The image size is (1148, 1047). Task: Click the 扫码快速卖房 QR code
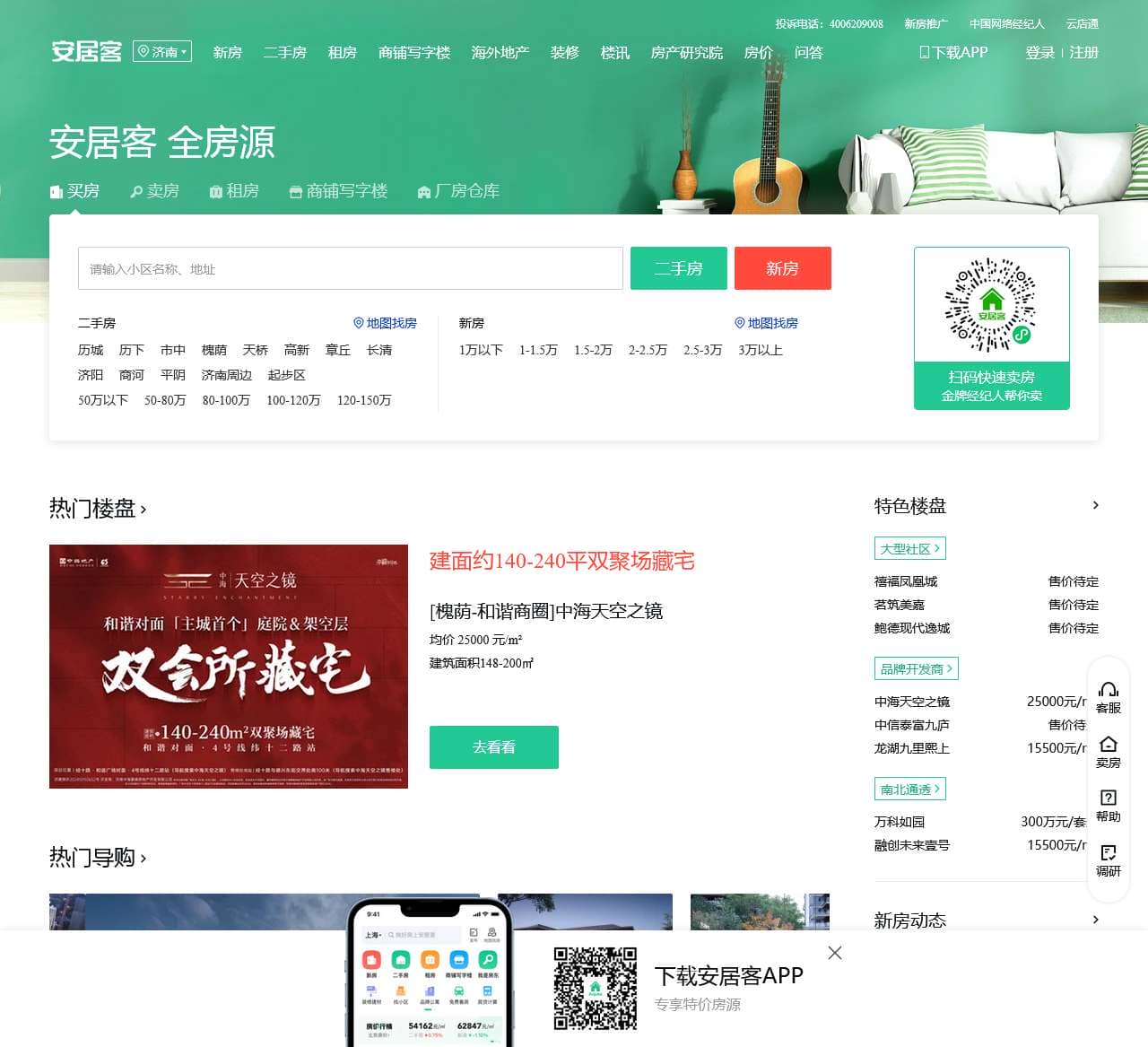click(992, 305)
